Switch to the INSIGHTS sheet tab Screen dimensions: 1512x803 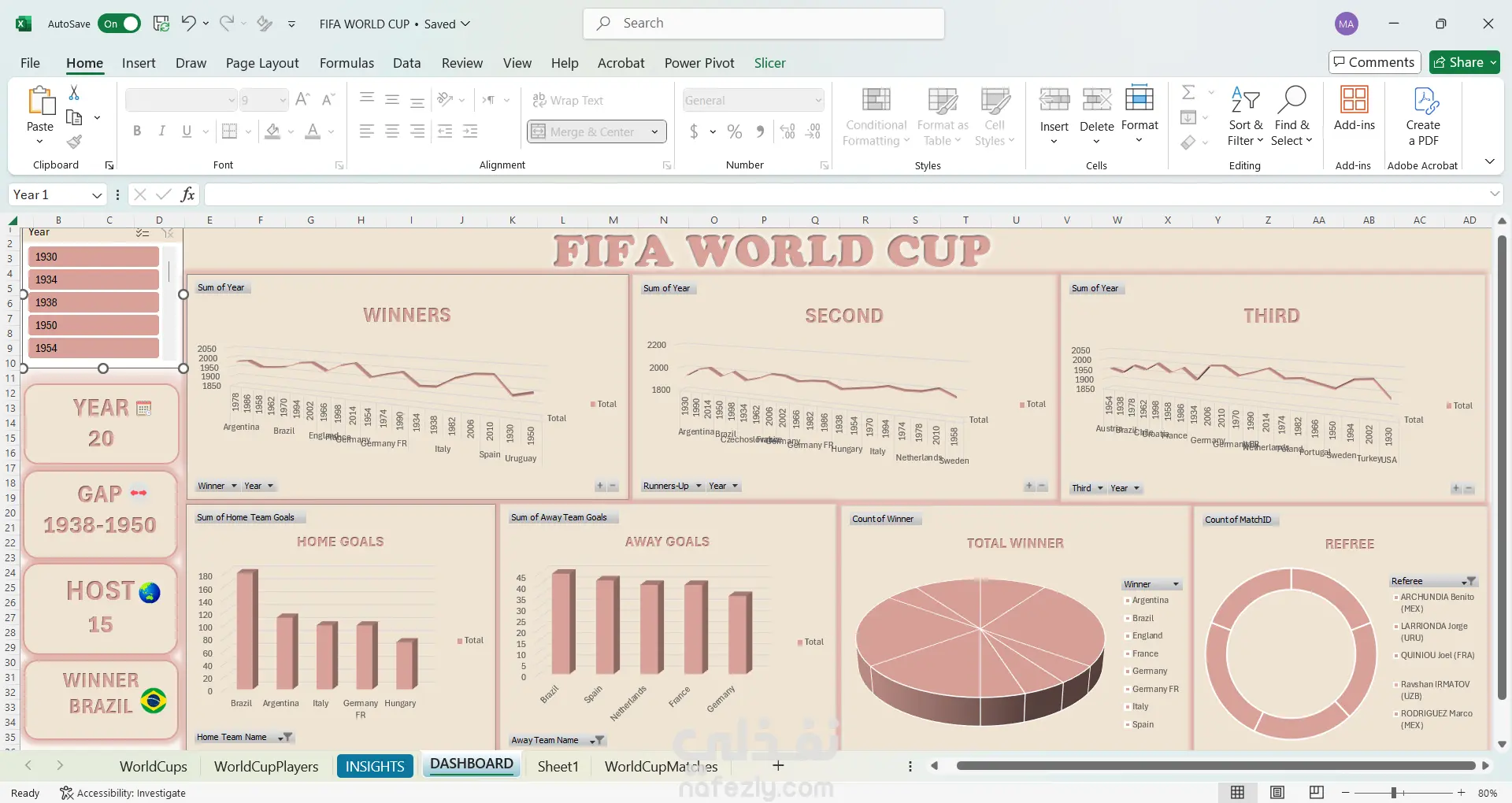[375, 766]
